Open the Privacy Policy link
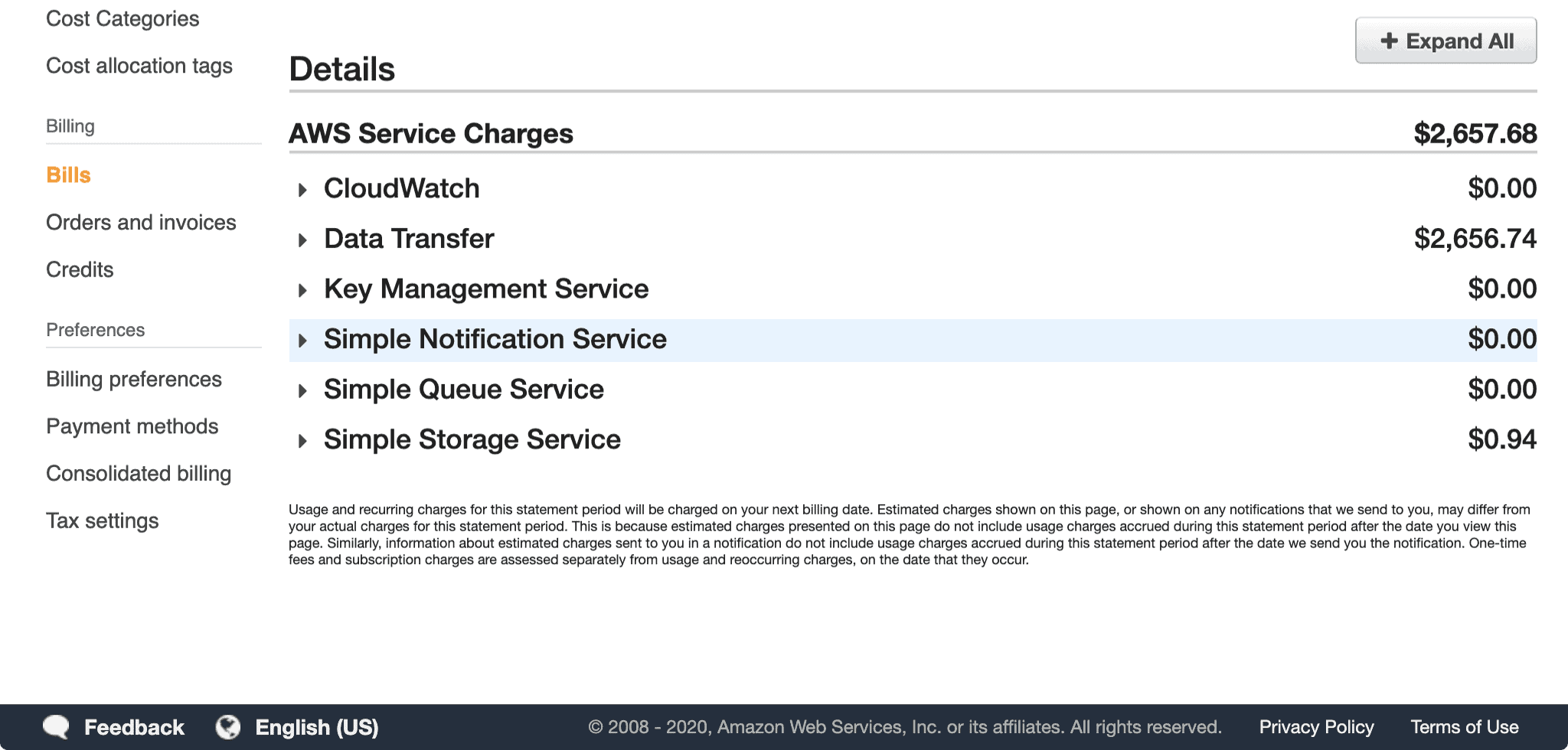 point(1318,727)
